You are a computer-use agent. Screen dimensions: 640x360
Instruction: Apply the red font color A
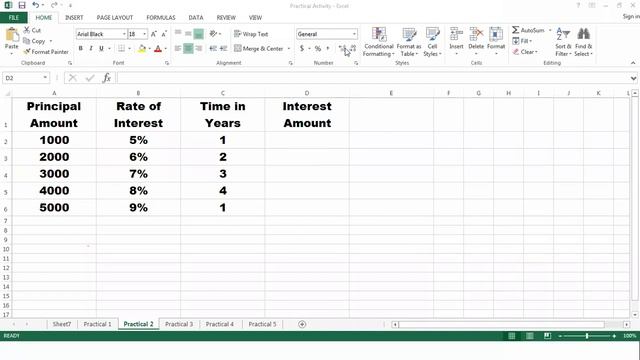[x=158, y=49]
